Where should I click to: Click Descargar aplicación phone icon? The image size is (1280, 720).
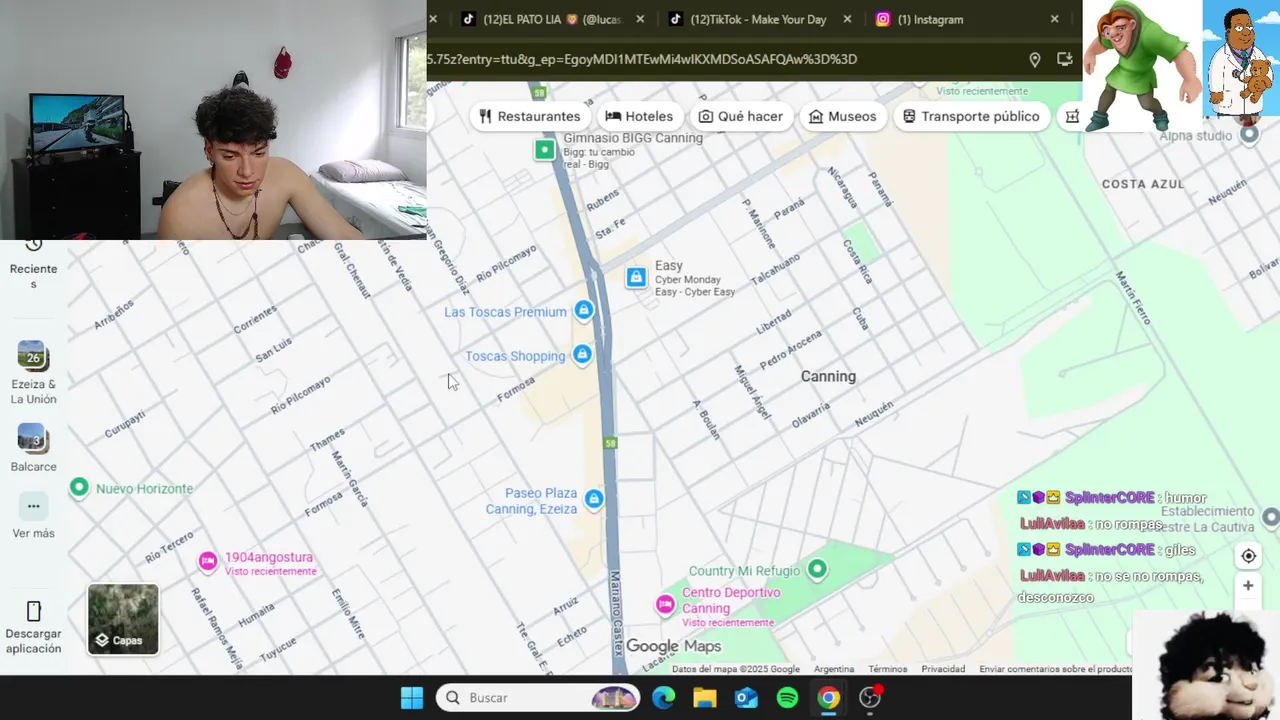pyautogui.click(x=33, y=611)
